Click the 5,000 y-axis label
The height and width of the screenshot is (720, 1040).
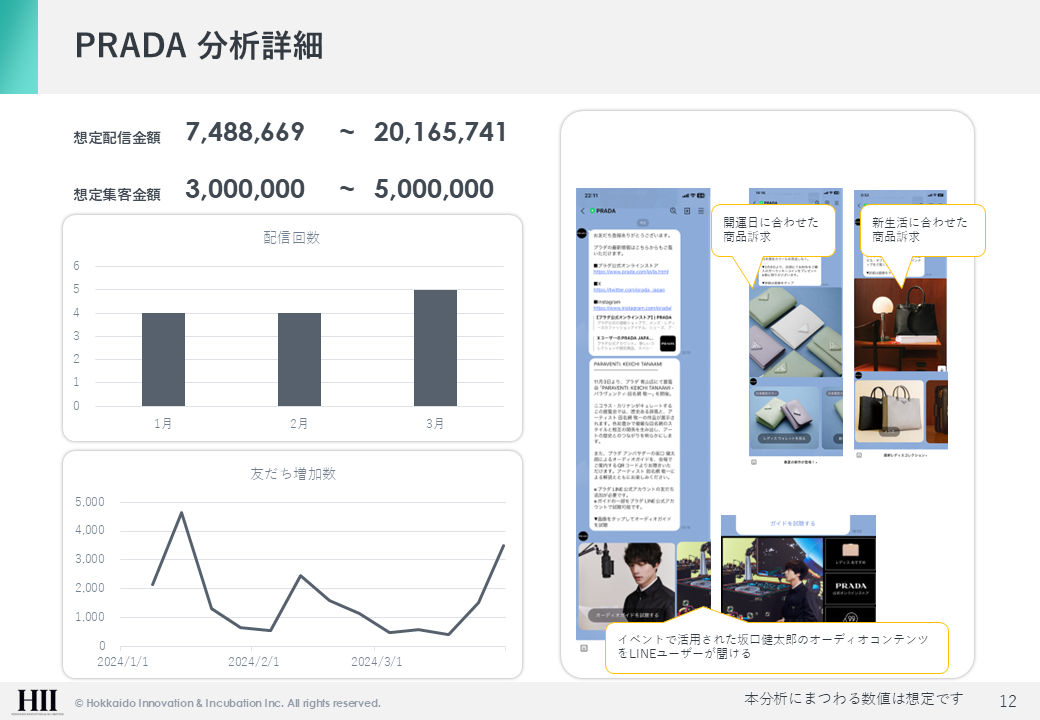tap(90, 502)
